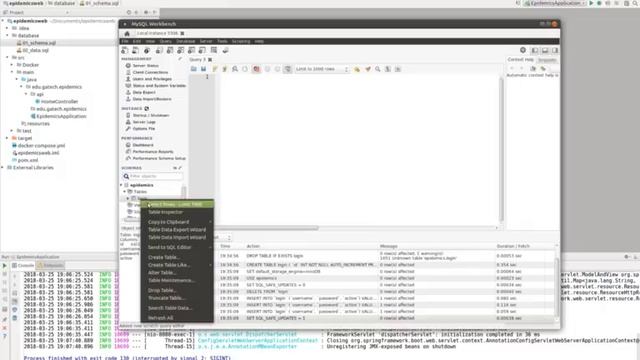Viewport: 640px width, 360px height.
Task: Open the Server menu
Action: coord(206,41)
